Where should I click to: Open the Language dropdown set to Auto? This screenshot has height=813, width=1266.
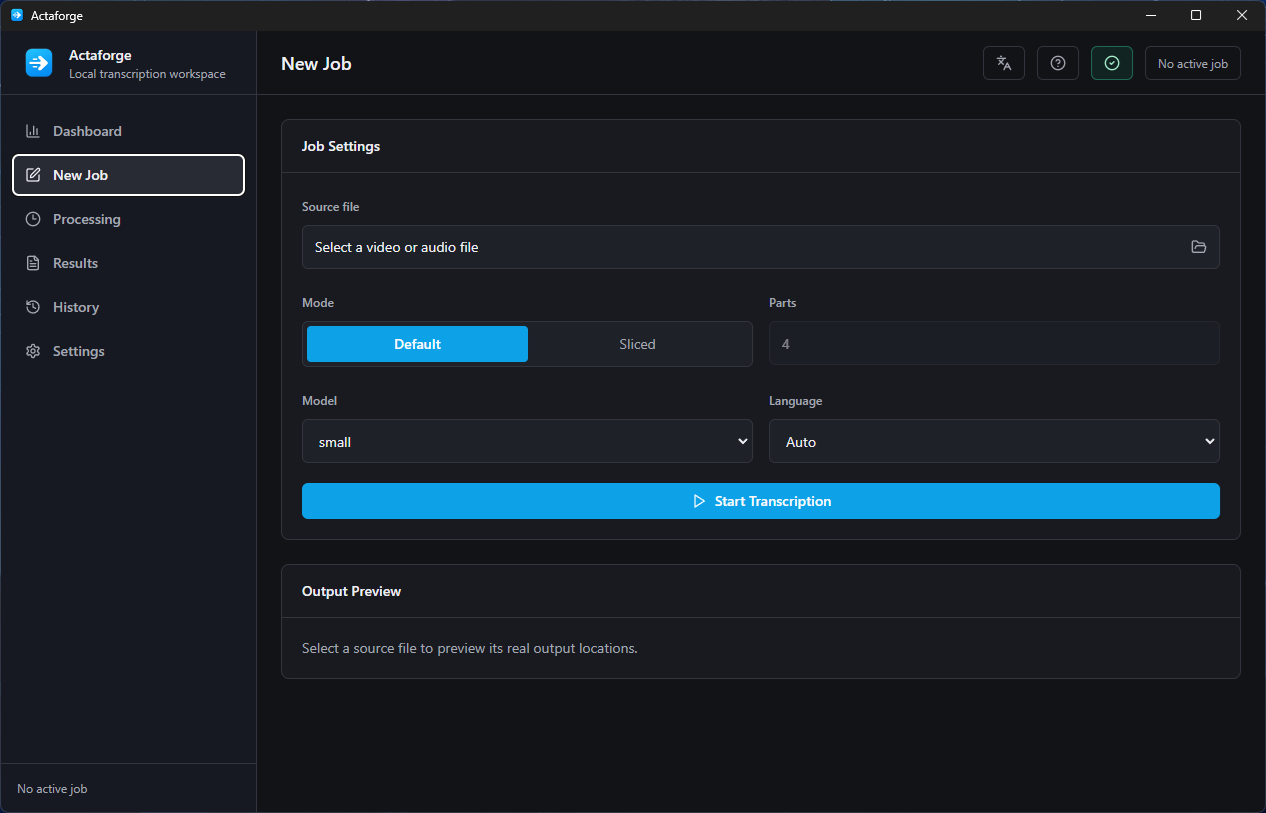pos(994,441)
